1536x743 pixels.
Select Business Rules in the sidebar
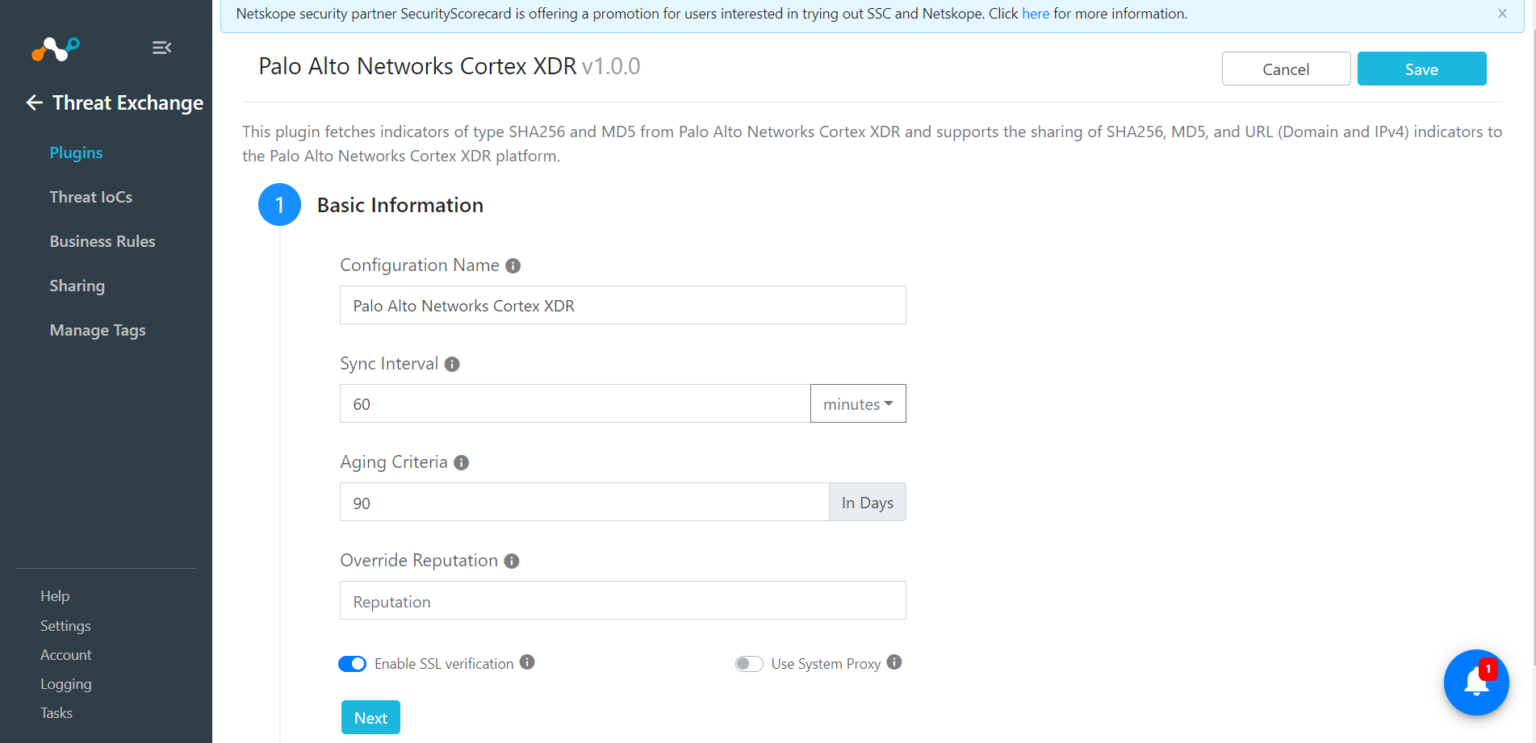click(x=102, y=241)
